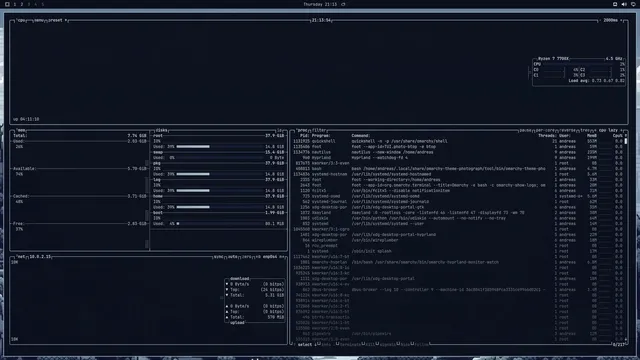
Task: Switch the btop preset option
Action: click(56, 20)
